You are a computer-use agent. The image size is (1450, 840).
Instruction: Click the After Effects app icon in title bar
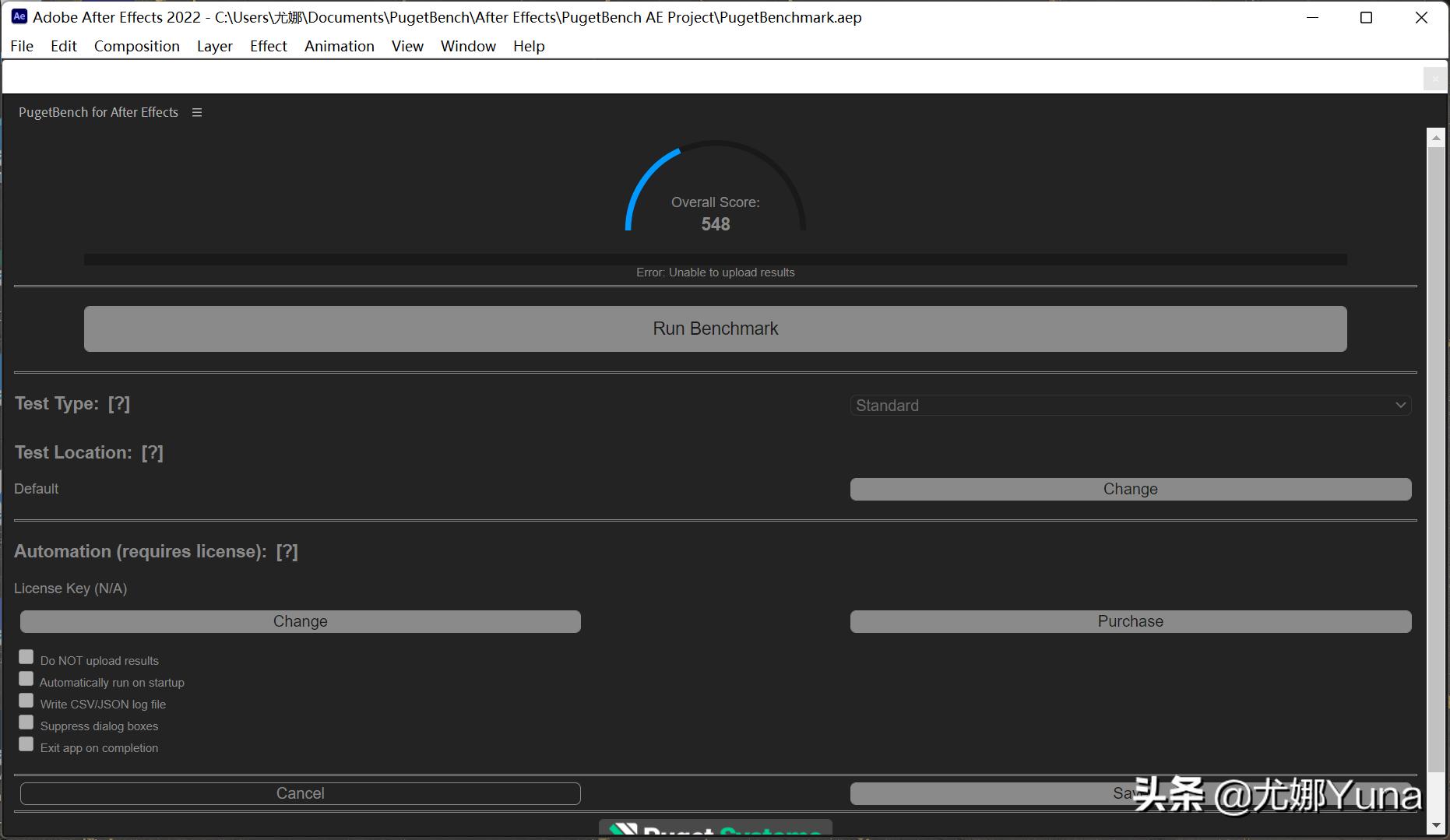(x=19, y=16)
